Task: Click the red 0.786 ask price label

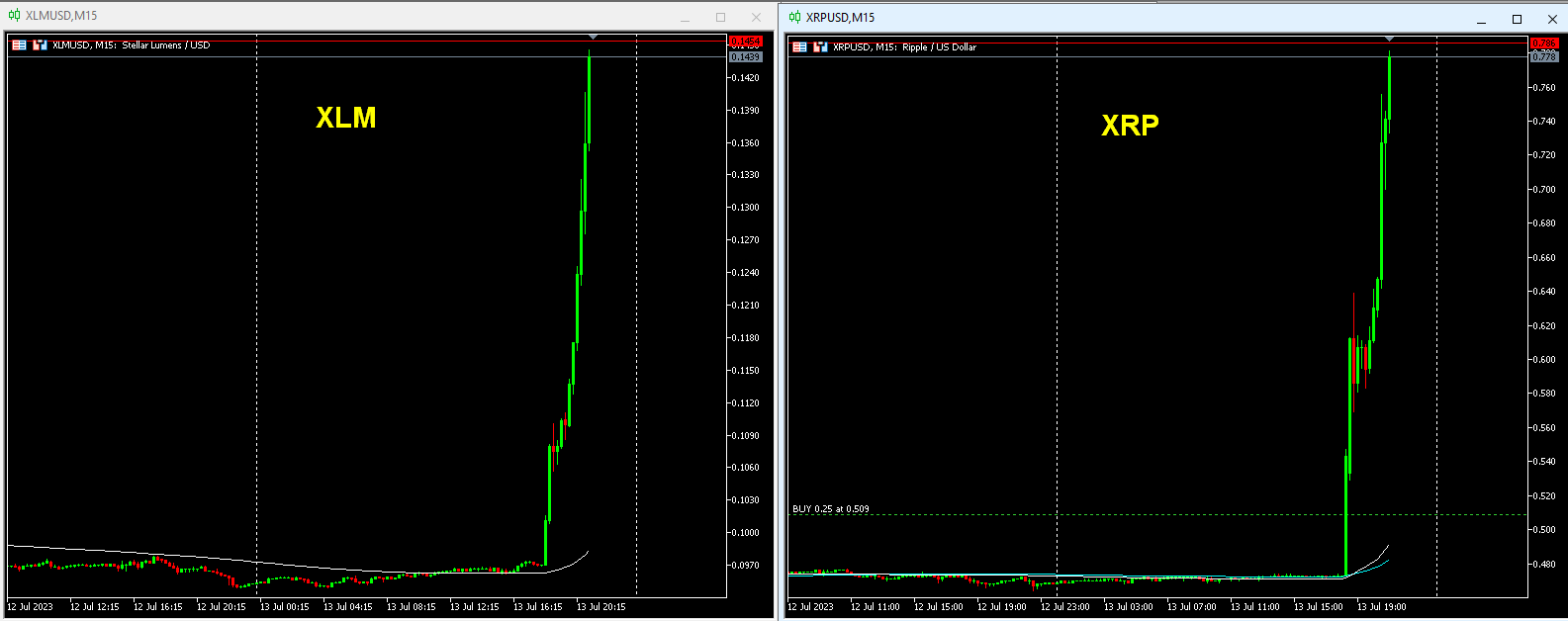Action: (x=1543, y=44)
